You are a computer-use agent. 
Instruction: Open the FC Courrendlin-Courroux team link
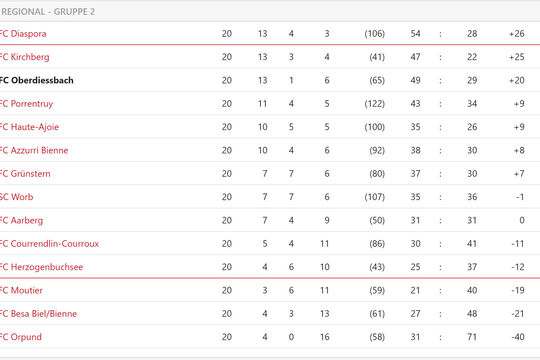(x=49, y=244)
